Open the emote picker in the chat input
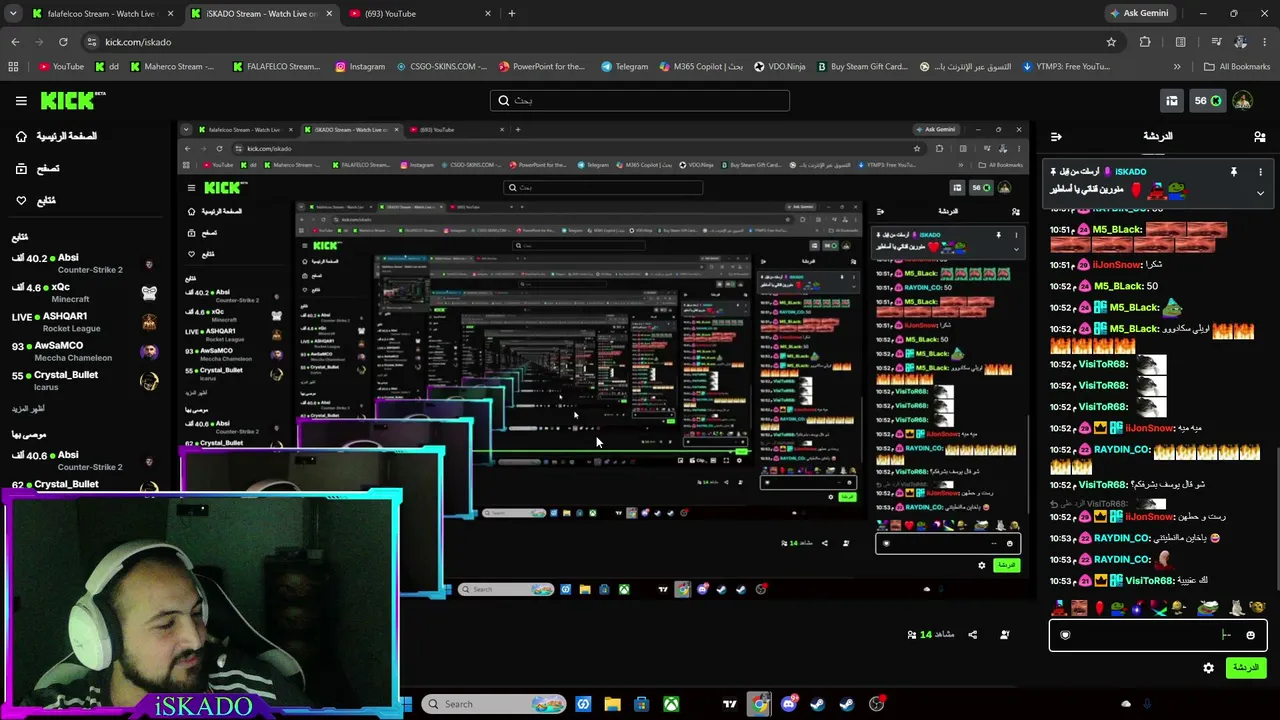1280x720 pixels. 1250,635
